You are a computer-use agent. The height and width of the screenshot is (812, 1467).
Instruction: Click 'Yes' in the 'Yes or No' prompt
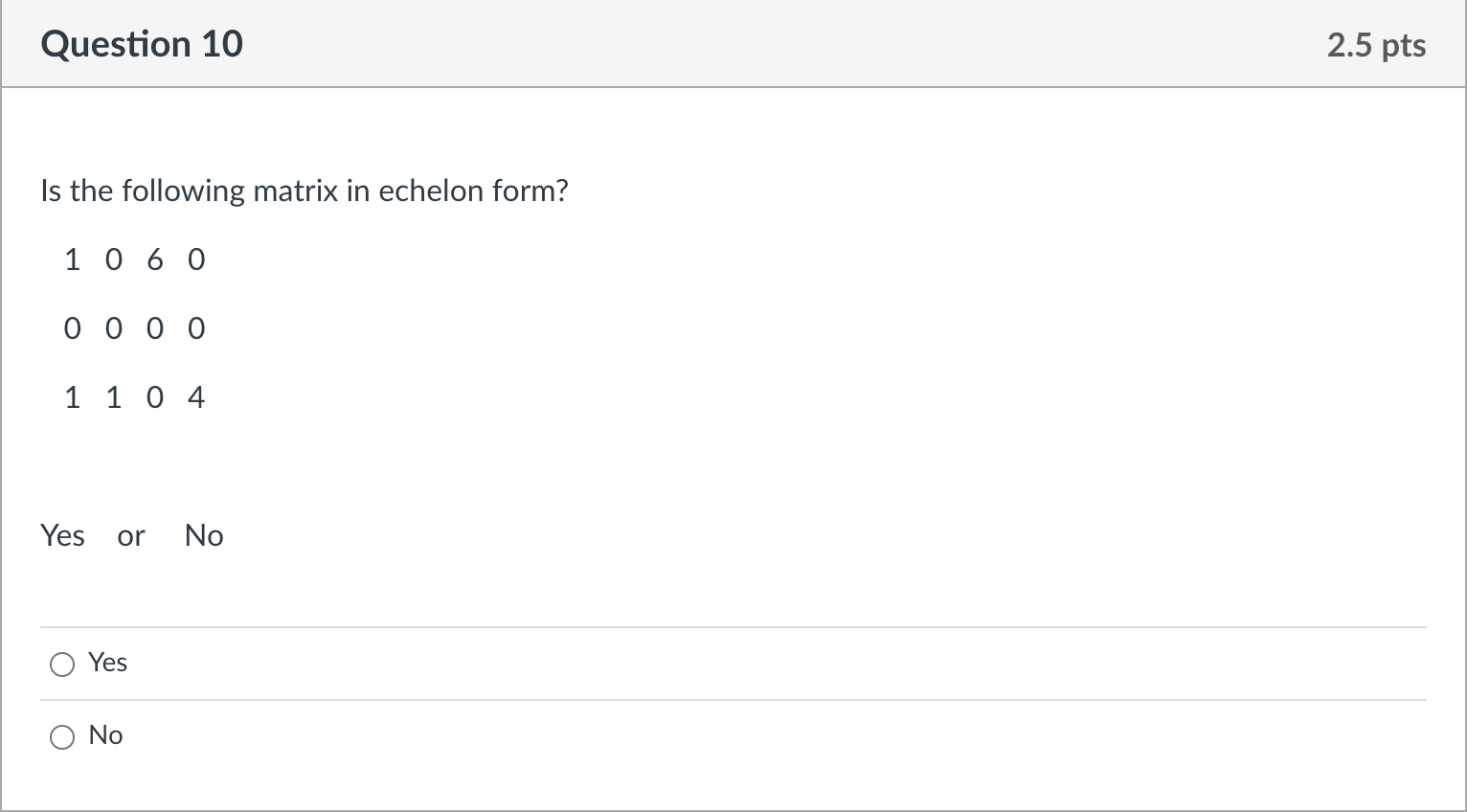pos(63,535)
